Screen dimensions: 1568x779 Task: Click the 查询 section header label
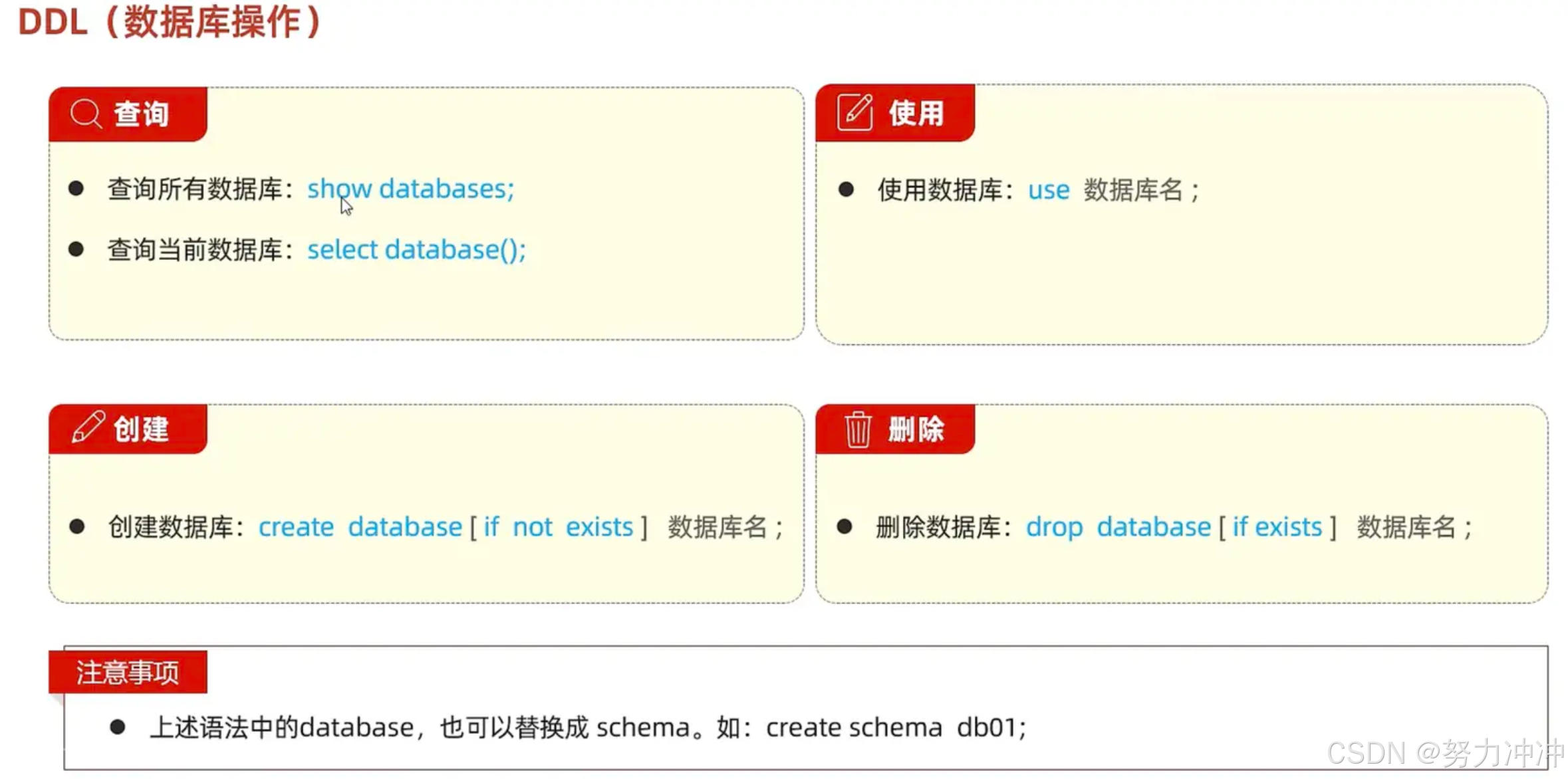point(141,114)
